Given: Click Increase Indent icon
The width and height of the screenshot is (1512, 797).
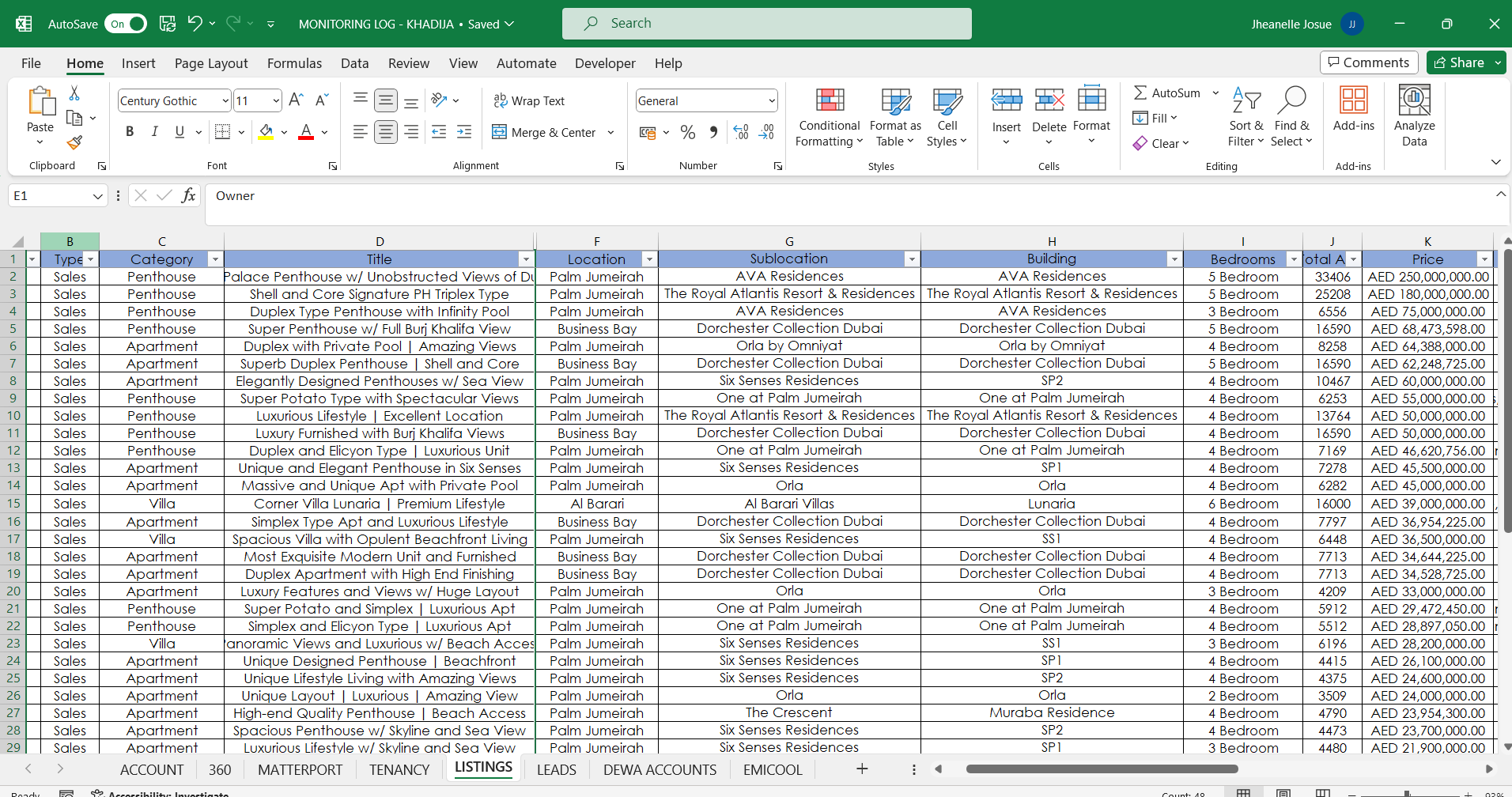Looking at the screenshot, I should click(464, 132).
